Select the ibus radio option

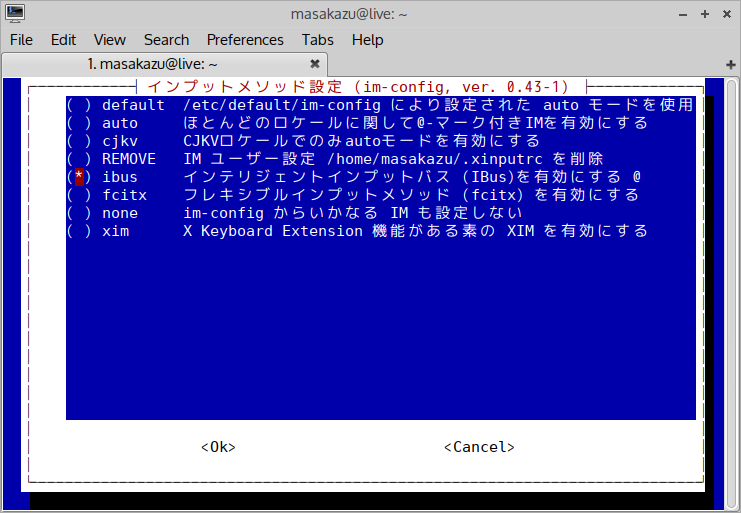(79, 177)
